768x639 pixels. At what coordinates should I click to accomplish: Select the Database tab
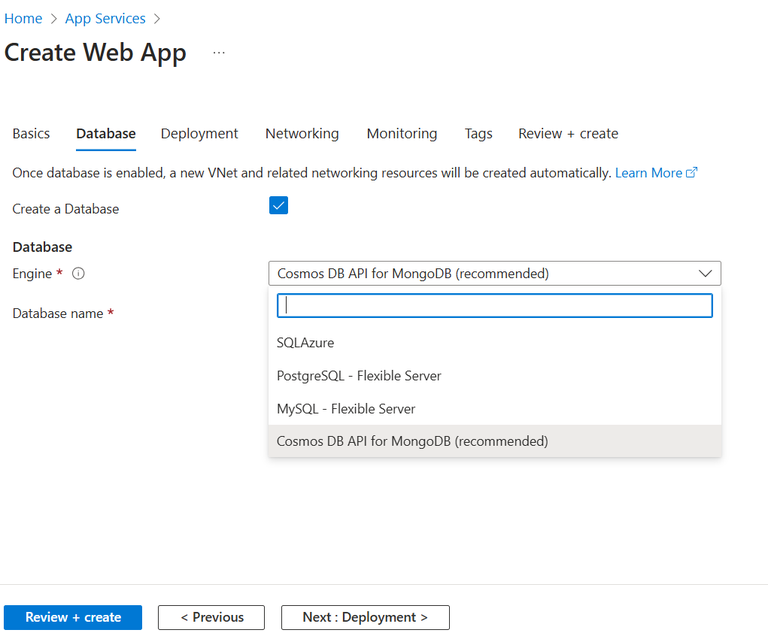click(106, 133)
